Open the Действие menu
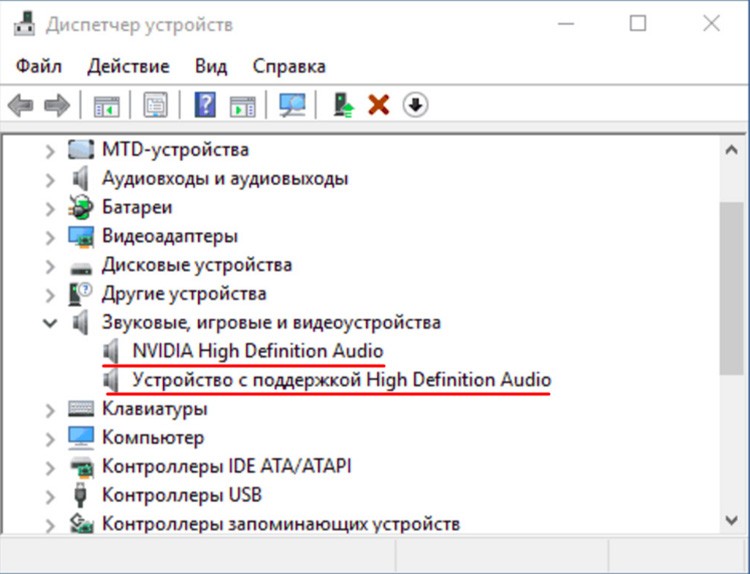 (x=128, y=66)
